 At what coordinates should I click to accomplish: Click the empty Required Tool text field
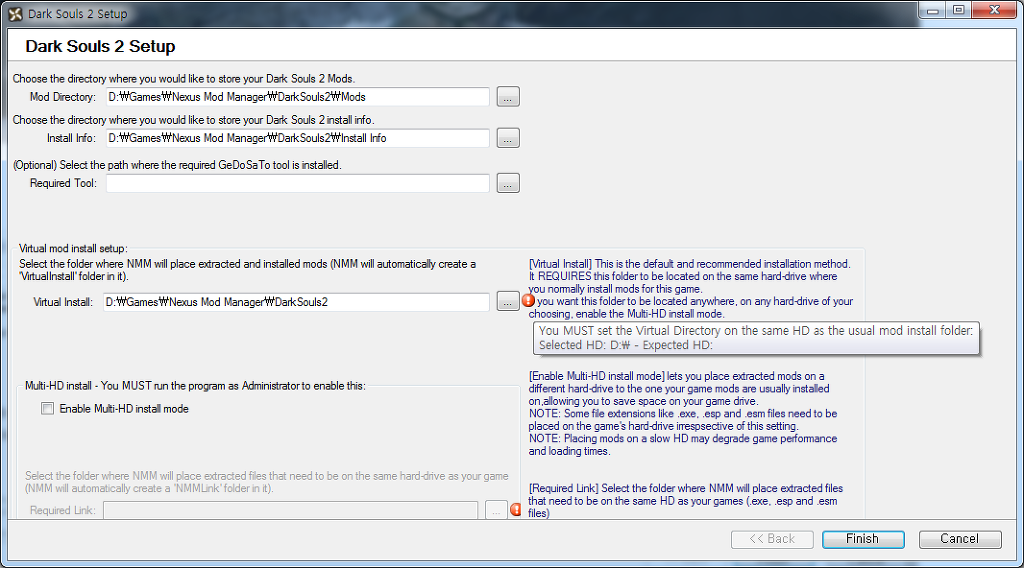[297, 183]
